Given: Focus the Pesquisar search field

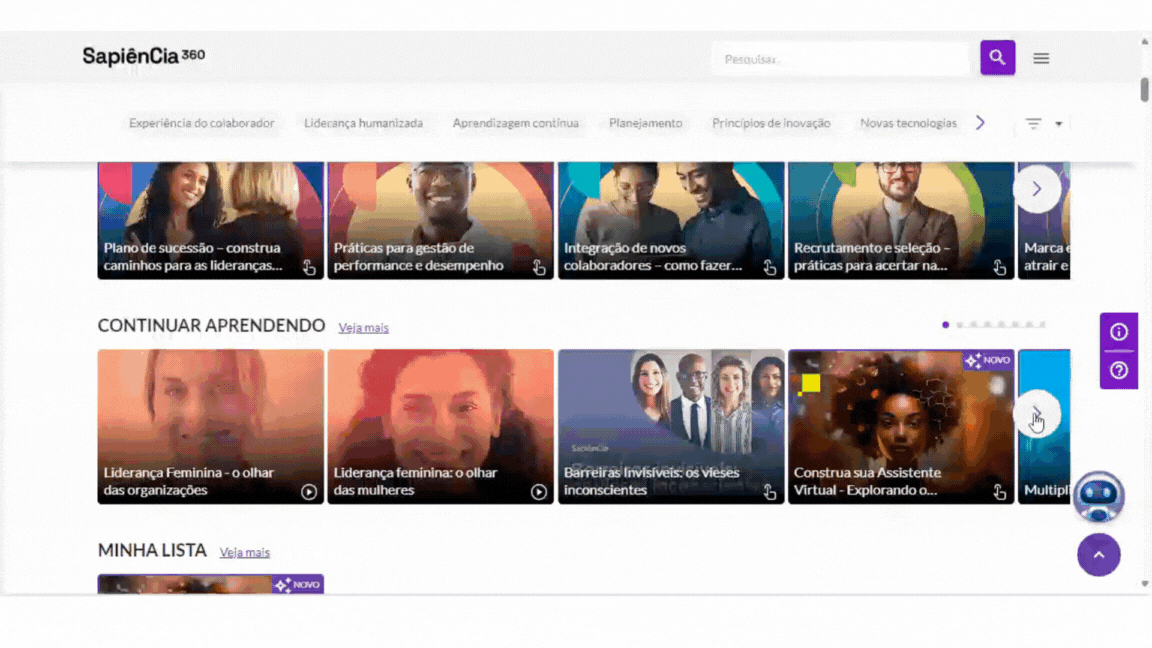Looking at the screenshot, I should pos(840,59).
